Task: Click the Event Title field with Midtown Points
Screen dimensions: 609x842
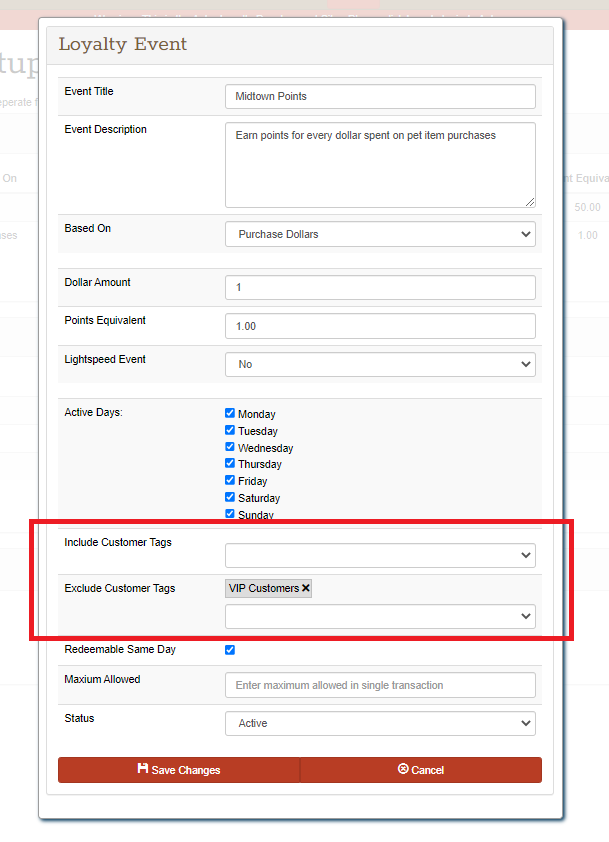Action: [x=380, y=97]
